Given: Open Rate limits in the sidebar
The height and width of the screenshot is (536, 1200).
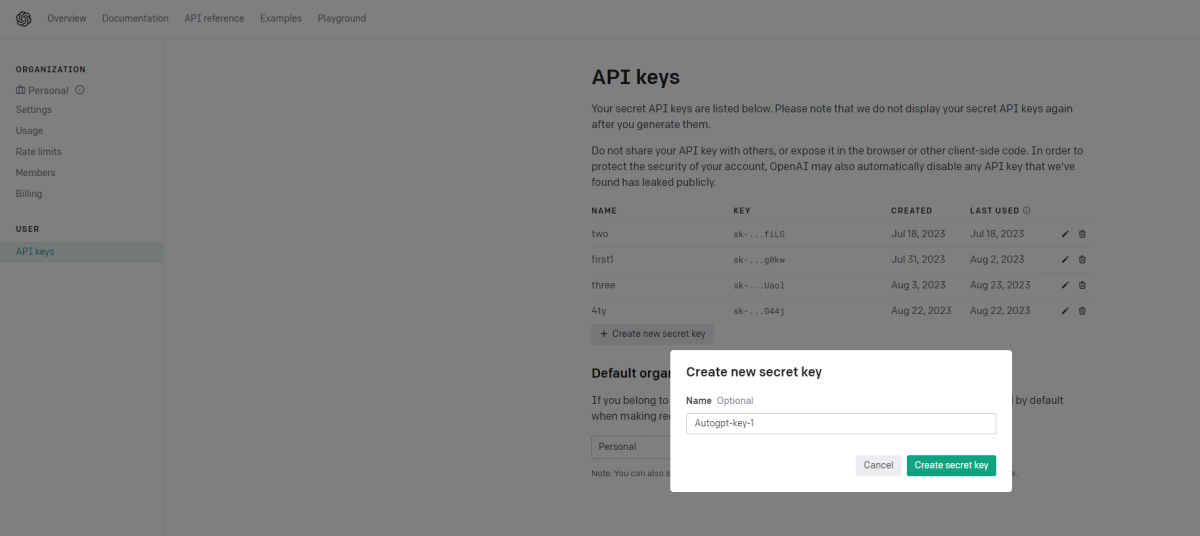Looking at the screenshot, I should pyautogui.click(x=38, y=152).
